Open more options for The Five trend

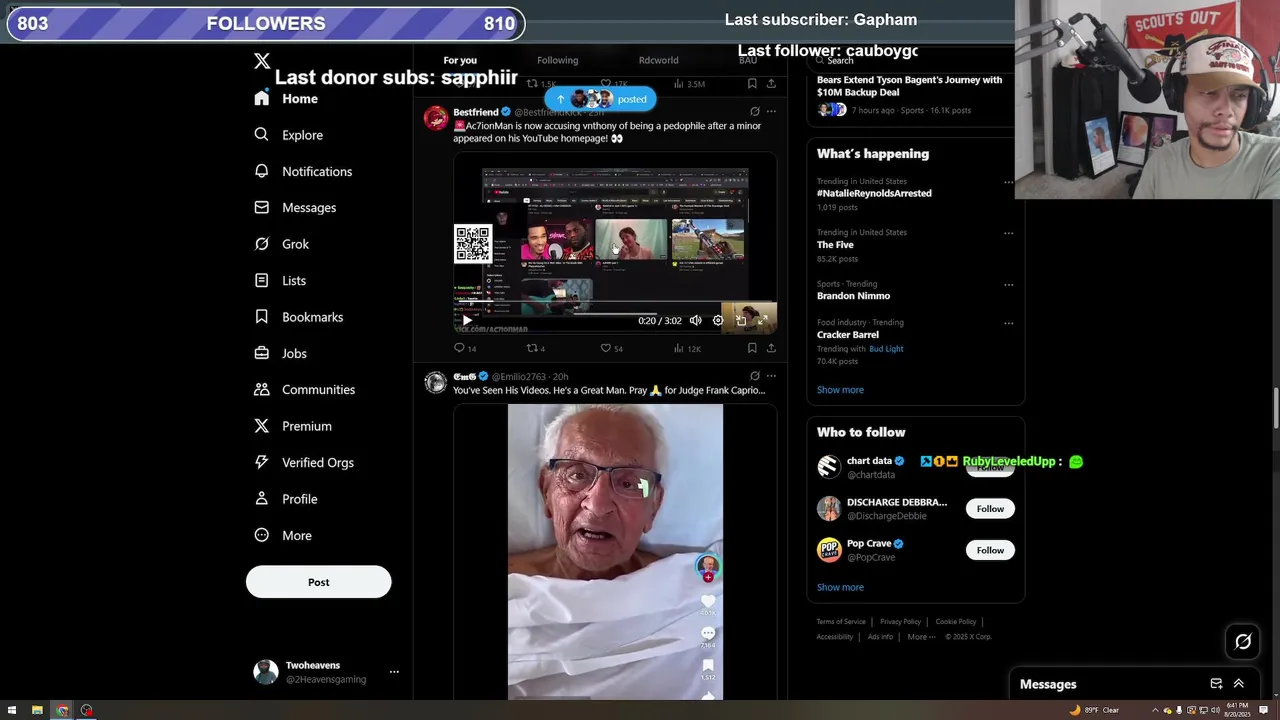coord(1008,233)
